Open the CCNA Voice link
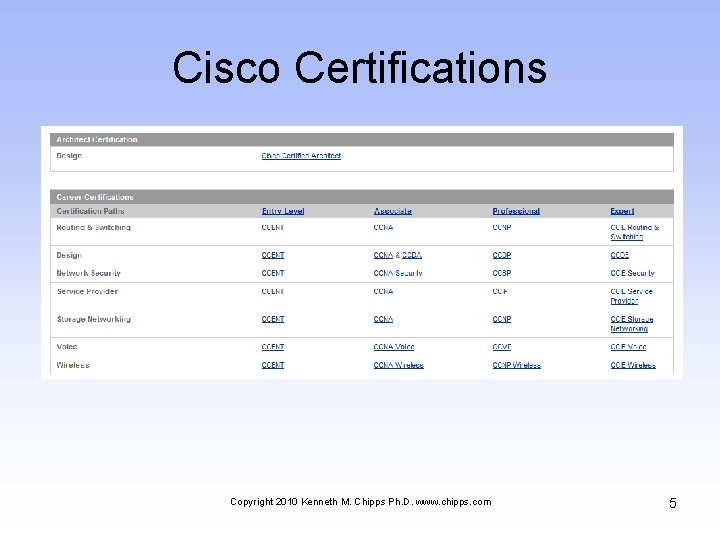Image resolution: width=720 pixels, height=540 pixels. (394, 347)
